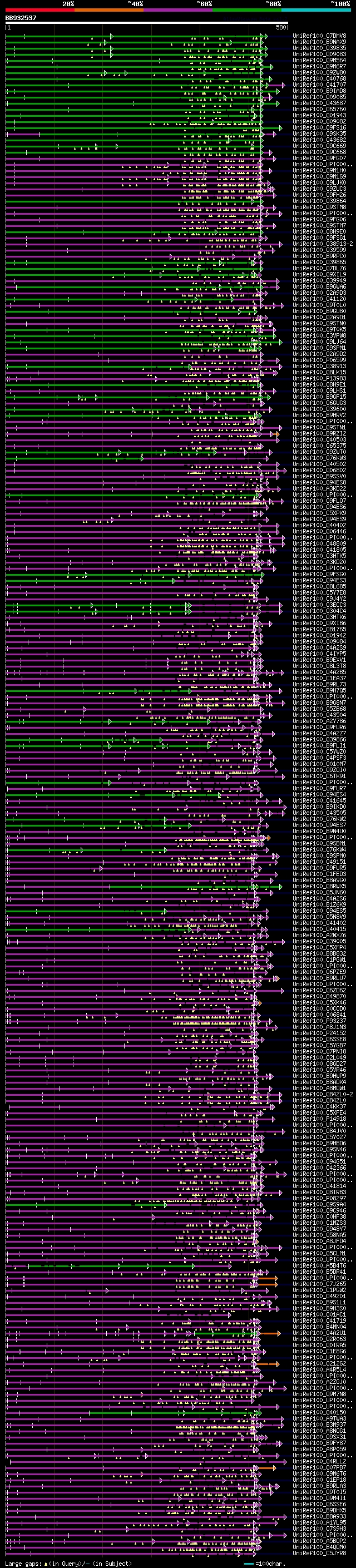Click the UniRef100_Q07PB7 label
The image size is (356, 1568).
(x=319, y=1467)
